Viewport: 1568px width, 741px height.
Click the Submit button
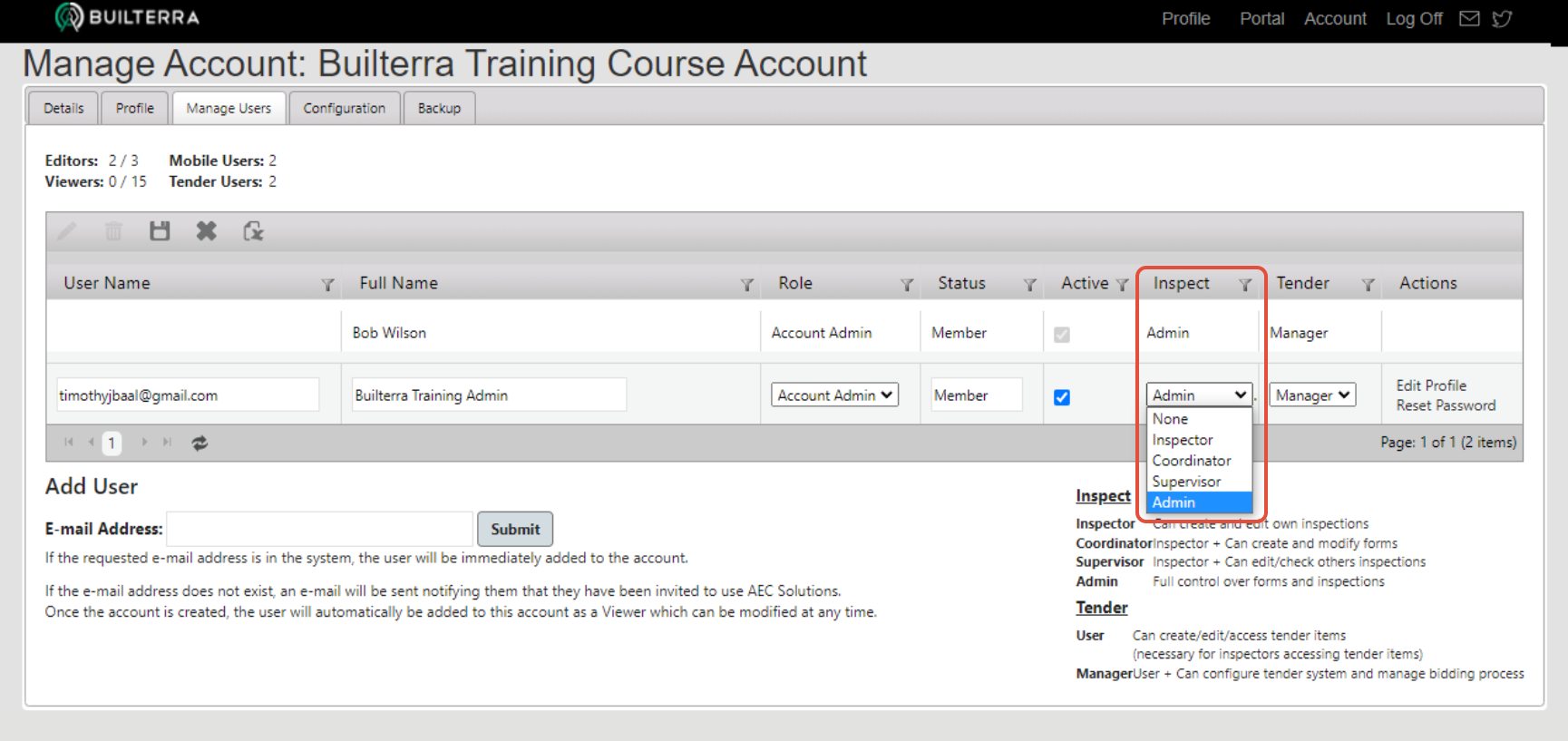(x=515, y=529)
